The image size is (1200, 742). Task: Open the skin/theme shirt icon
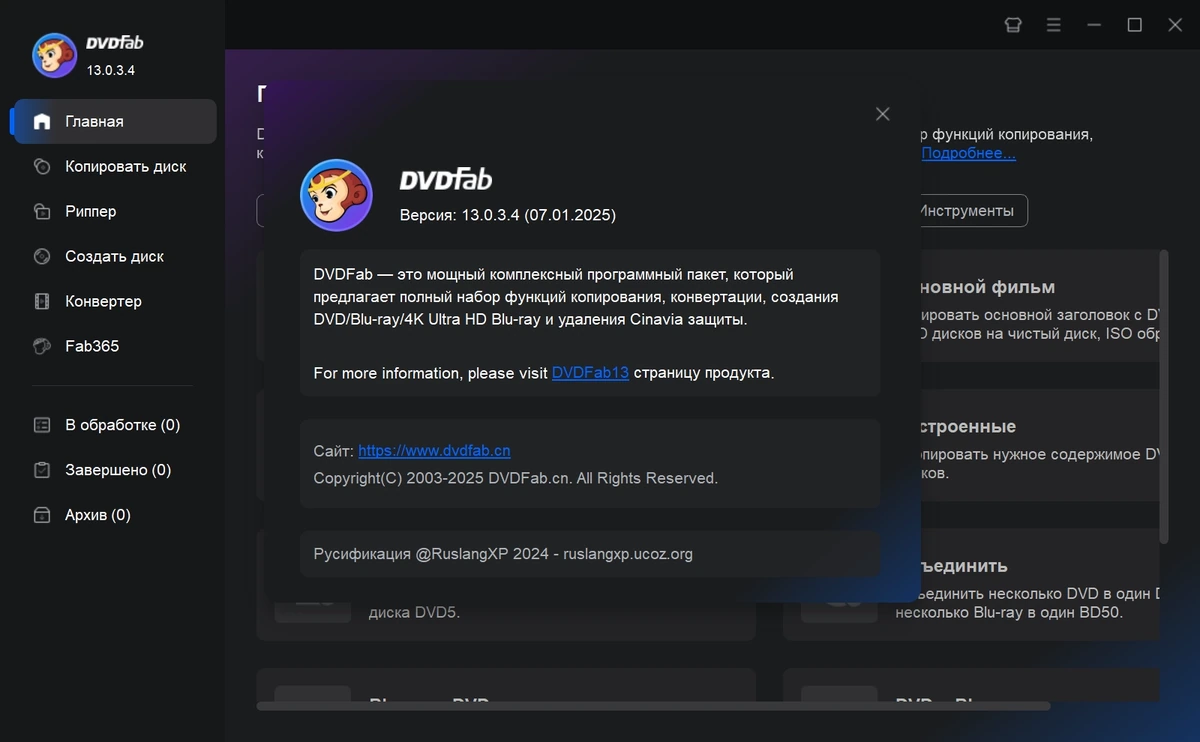[1013, 25]
